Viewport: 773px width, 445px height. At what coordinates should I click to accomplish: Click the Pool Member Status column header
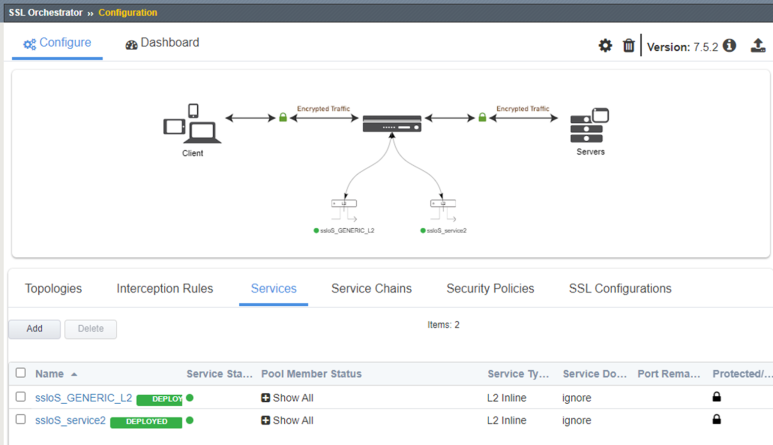click(311, 374)
